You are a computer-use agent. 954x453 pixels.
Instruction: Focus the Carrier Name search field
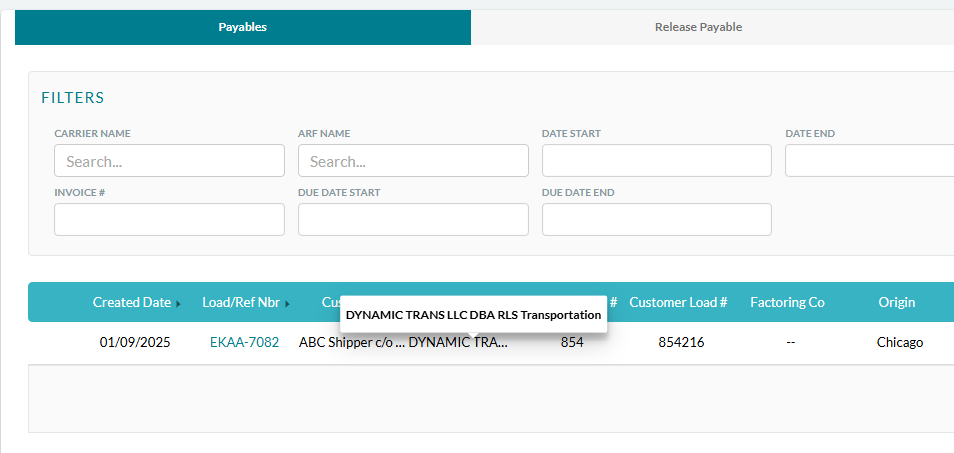[x=169, y=161]
